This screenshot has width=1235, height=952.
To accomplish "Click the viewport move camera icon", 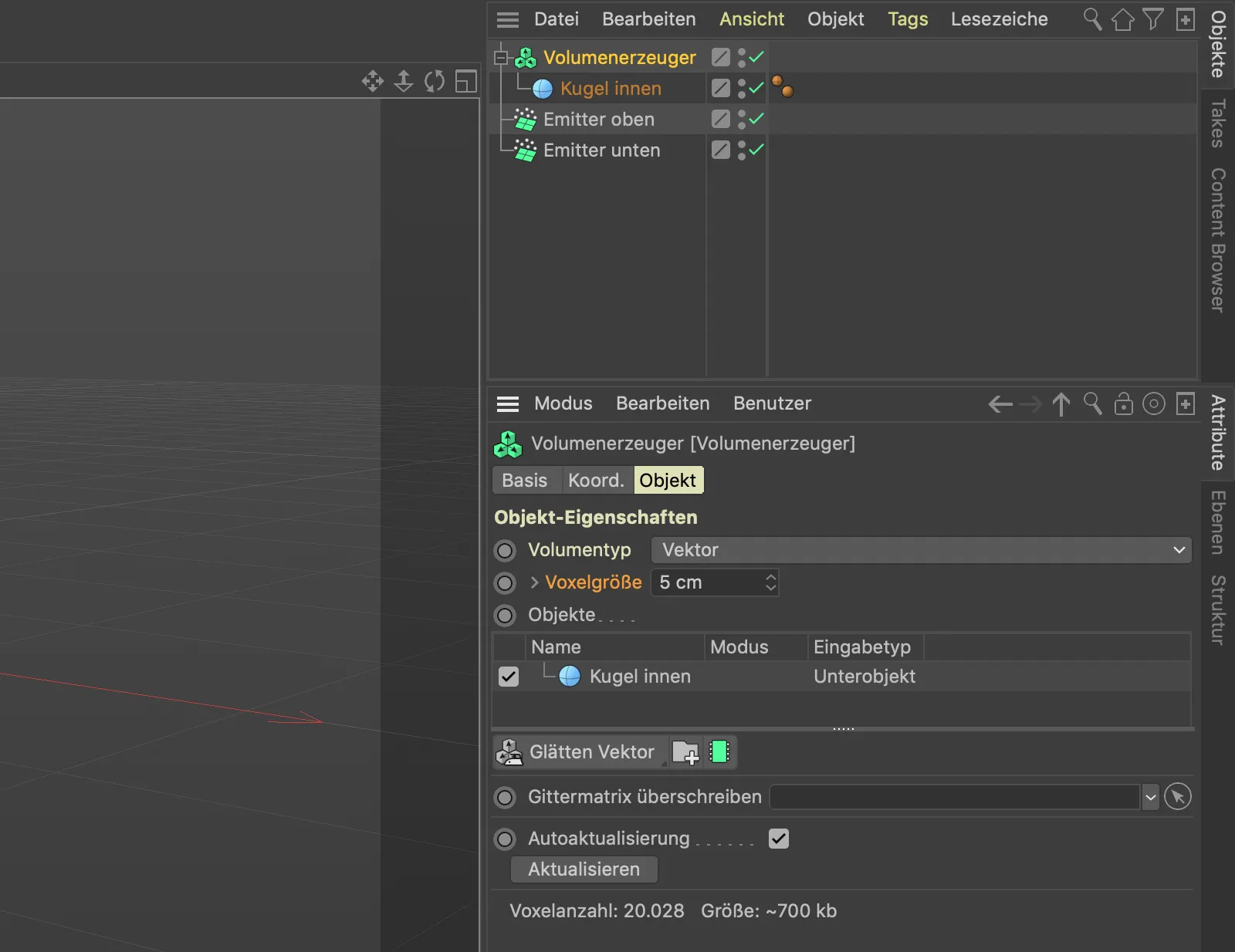I will pos(373,81).
